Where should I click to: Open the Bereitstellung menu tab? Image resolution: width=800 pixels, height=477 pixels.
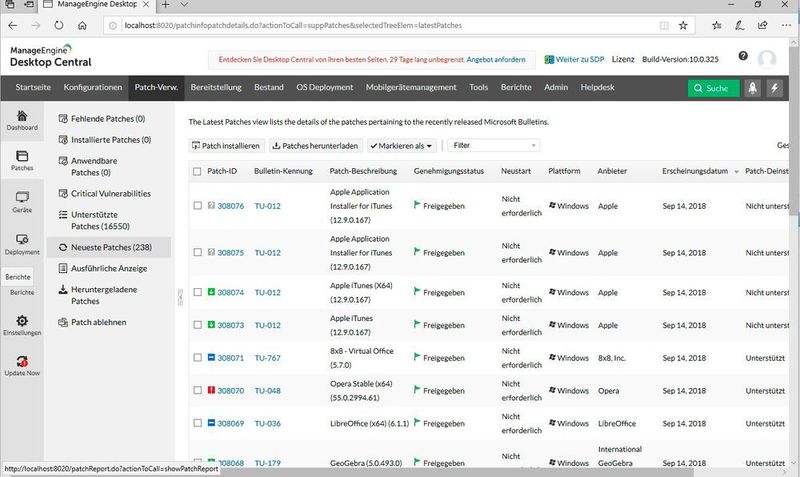(216, 87)
